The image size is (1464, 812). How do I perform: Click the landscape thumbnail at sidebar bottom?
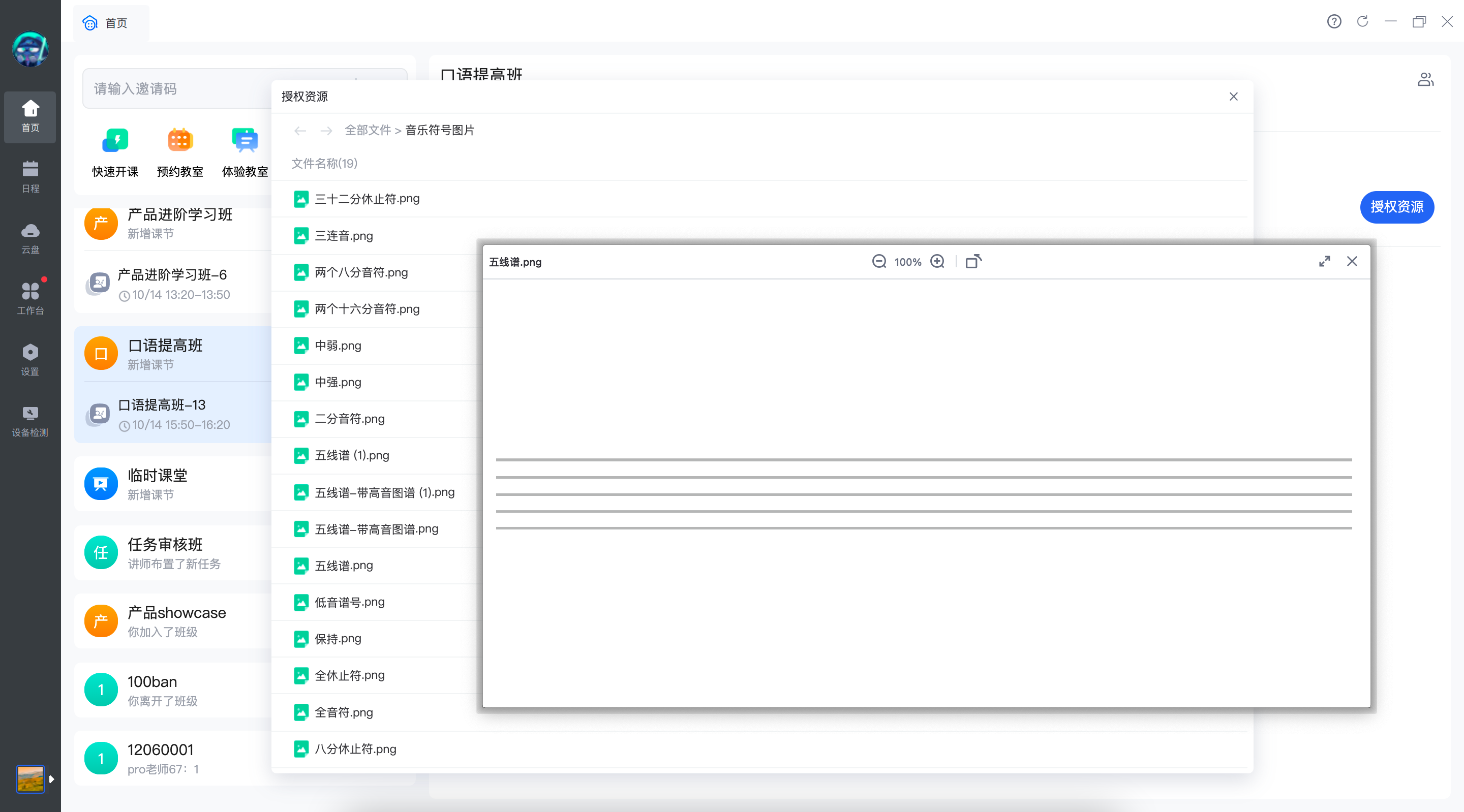30,778
